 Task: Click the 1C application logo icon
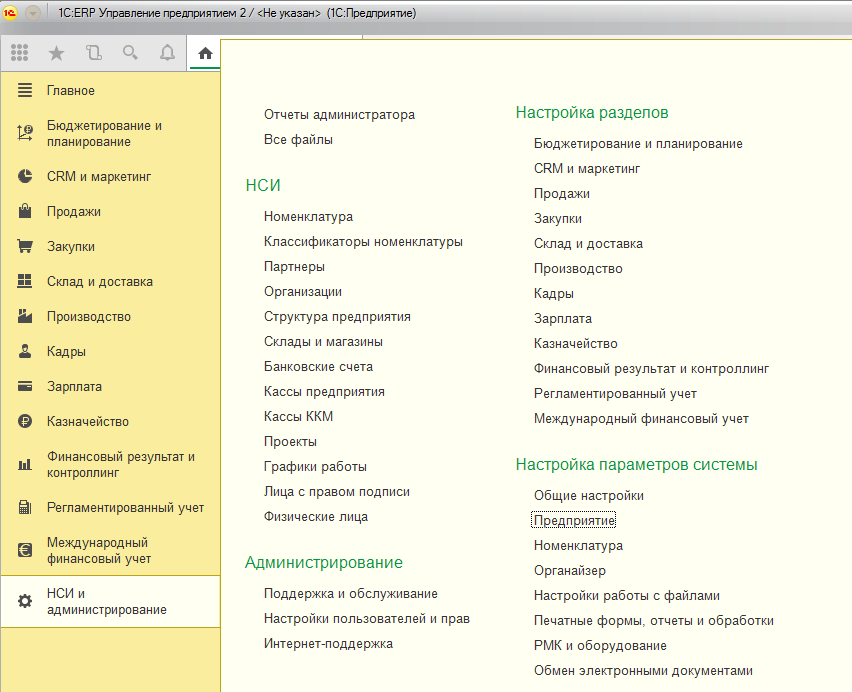[x=10, y=12]
